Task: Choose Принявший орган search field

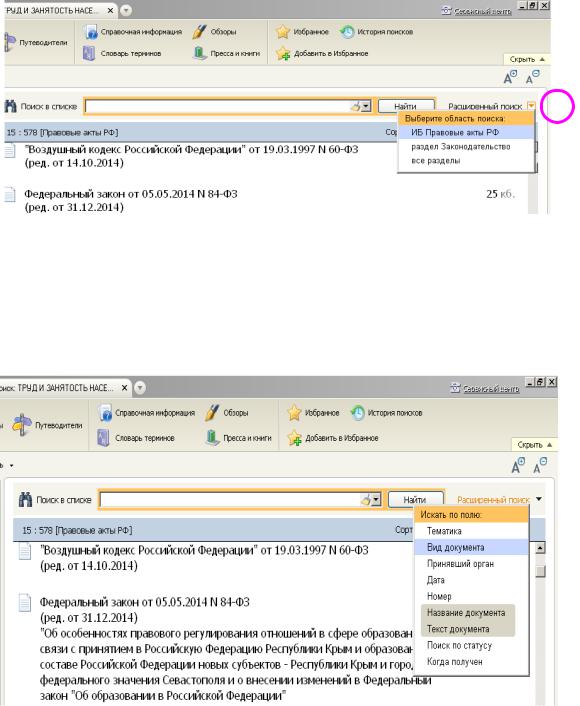Action: 471,564
